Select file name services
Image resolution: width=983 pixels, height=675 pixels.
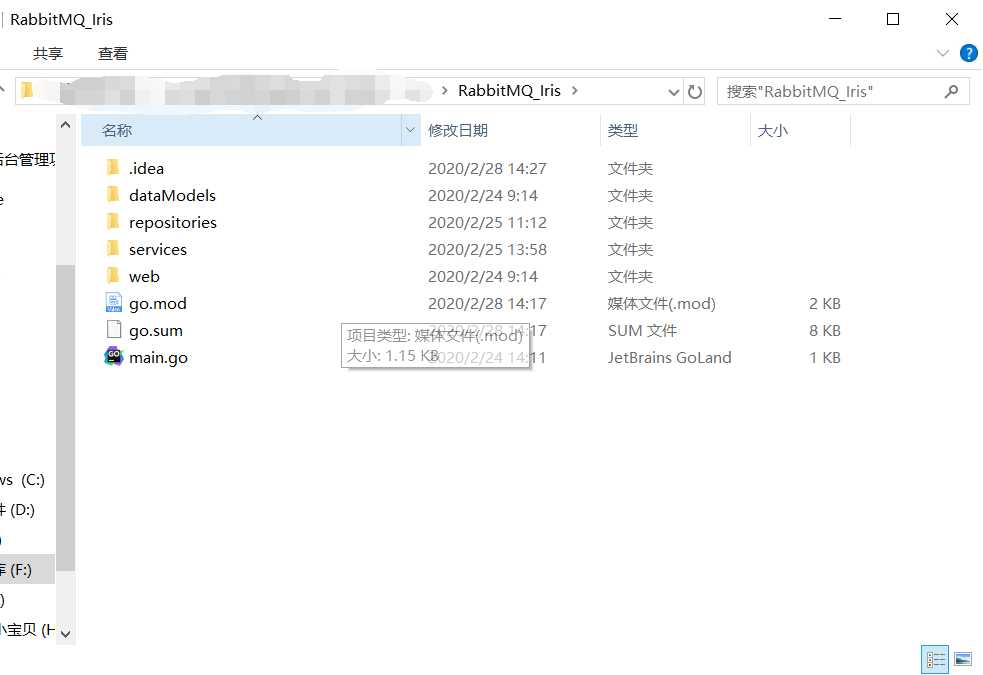tap(158, 249)
